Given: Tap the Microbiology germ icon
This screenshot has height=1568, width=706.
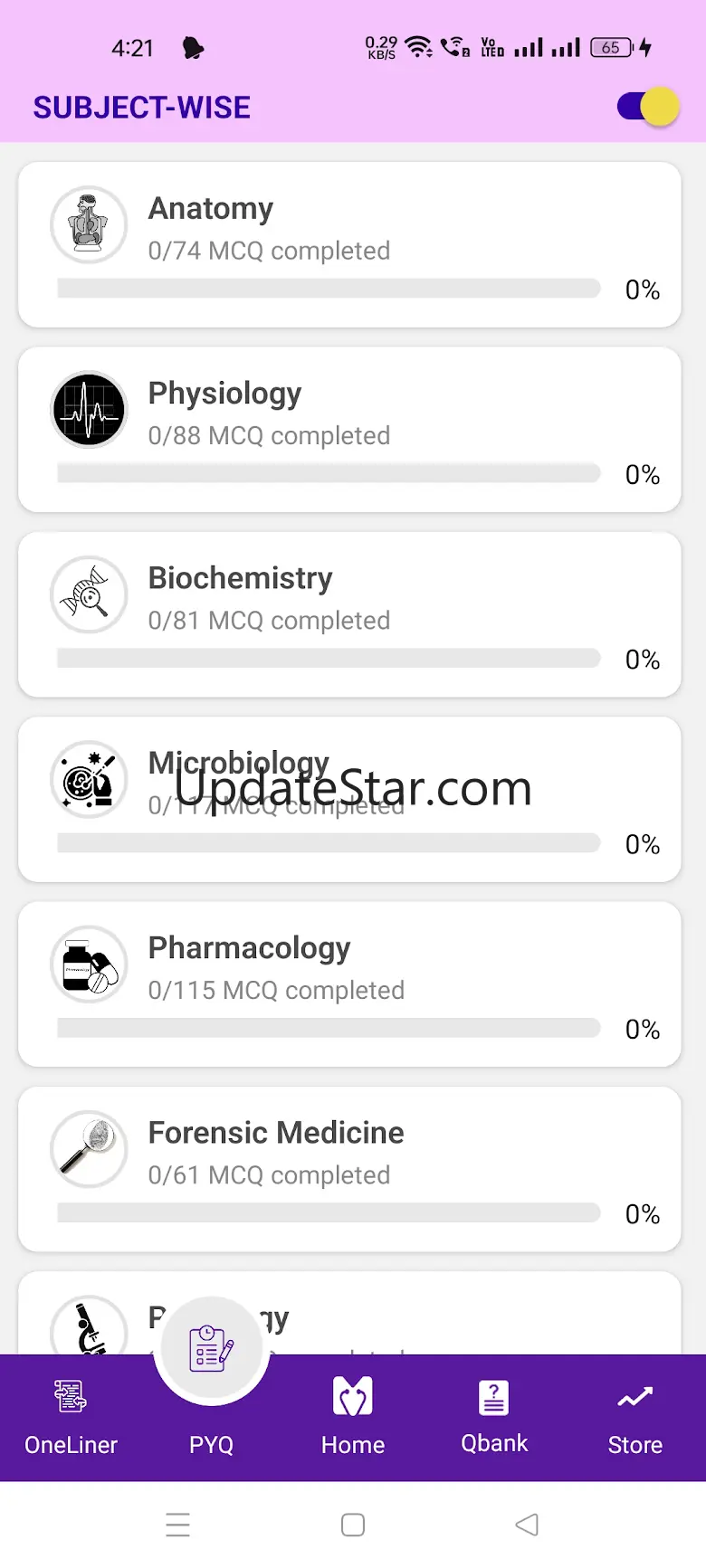Looking at the screenshot, I should (89, 780).
